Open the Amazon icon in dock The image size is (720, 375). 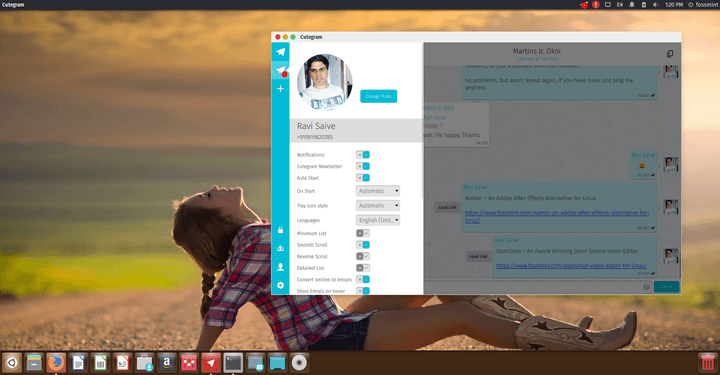click(167, 363)
